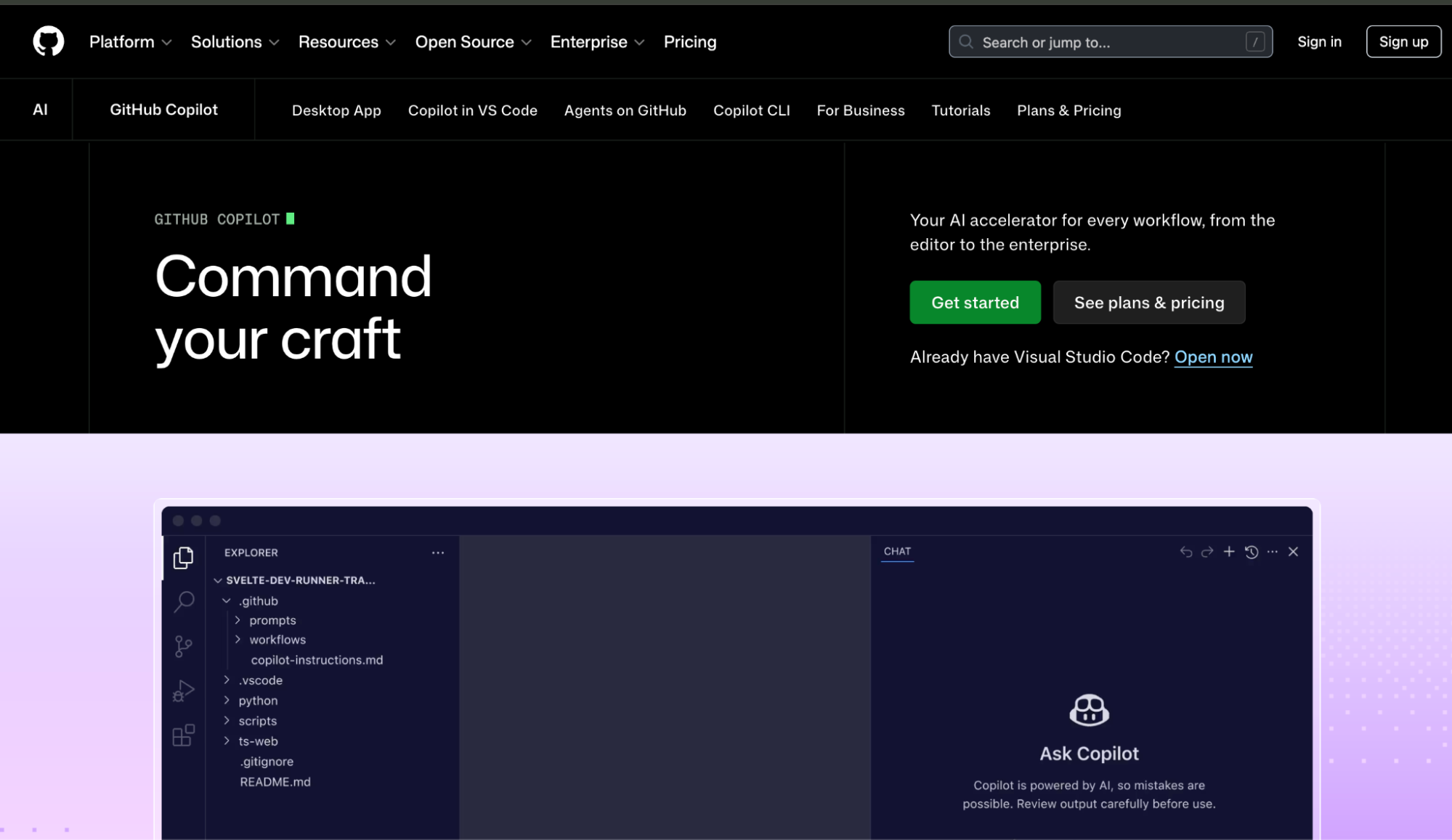Open the .gitignore file
The width and height of the screenshot is (1452, 840).
pyautogui.click(x=267, y=762)
